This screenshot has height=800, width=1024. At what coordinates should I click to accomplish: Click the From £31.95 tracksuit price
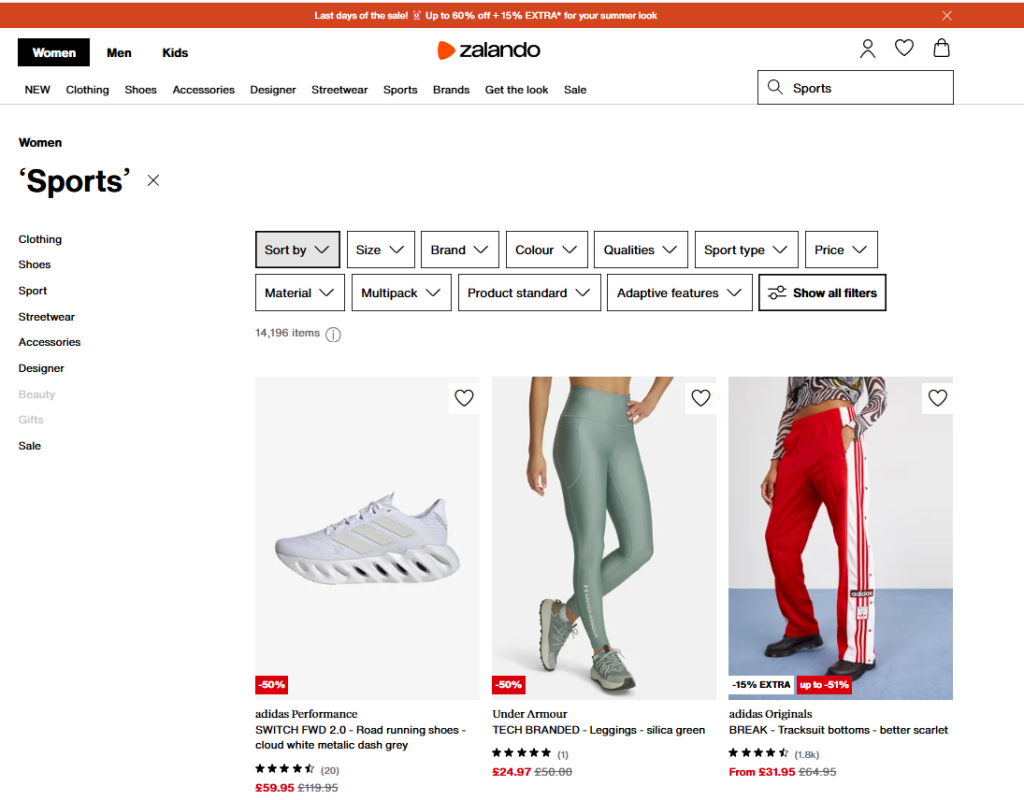point(762,772)
